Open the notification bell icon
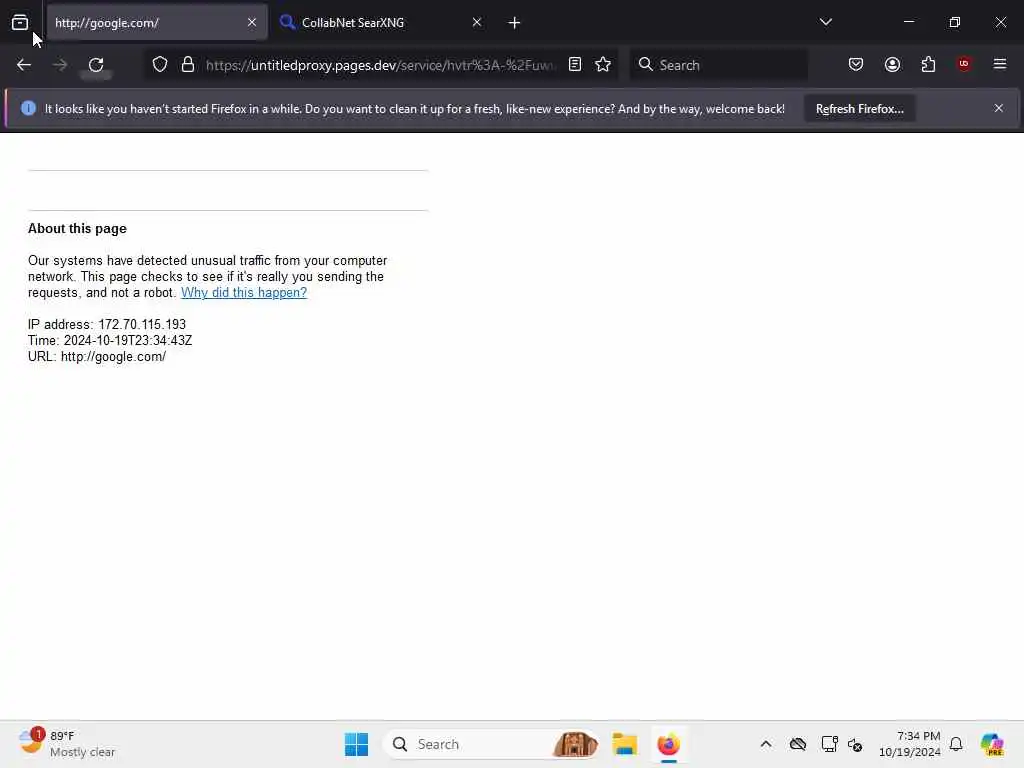The height and width of the screenshot is (768, 1024). tap(956, 744)
